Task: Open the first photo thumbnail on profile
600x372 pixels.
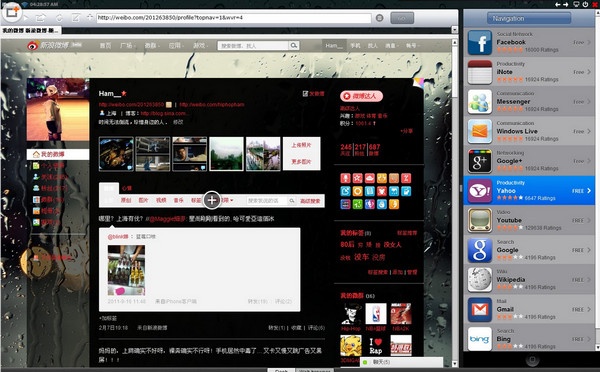Action: (x=116, y=154)
